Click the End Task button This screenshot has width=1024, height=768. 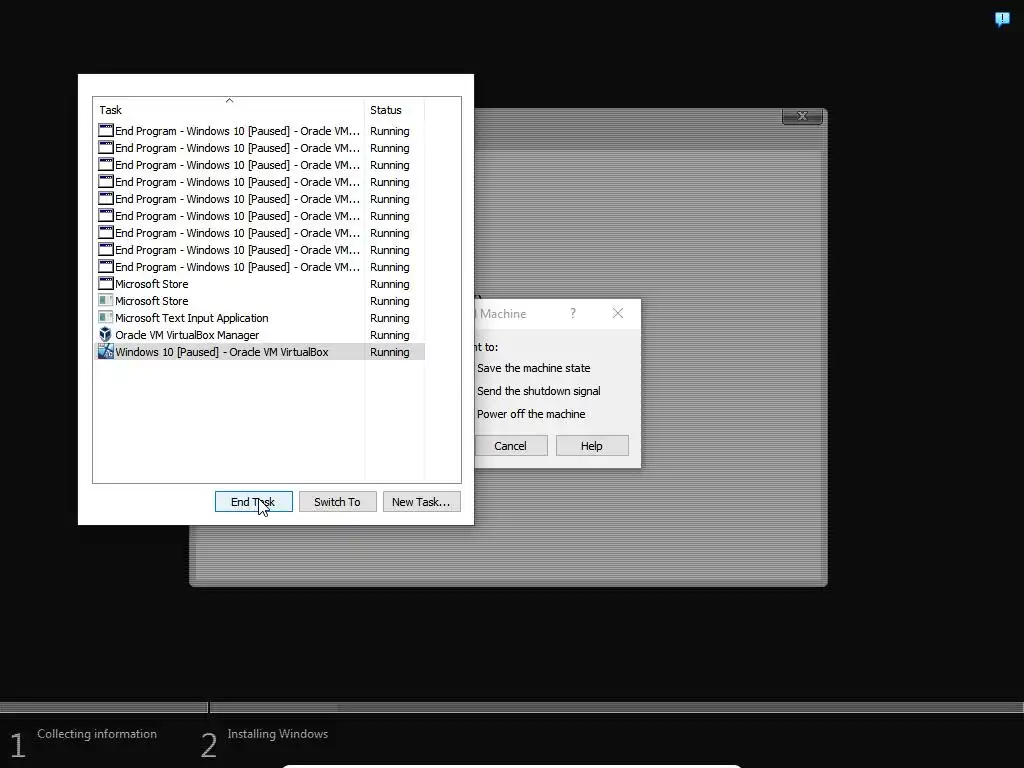pos(253,502)
